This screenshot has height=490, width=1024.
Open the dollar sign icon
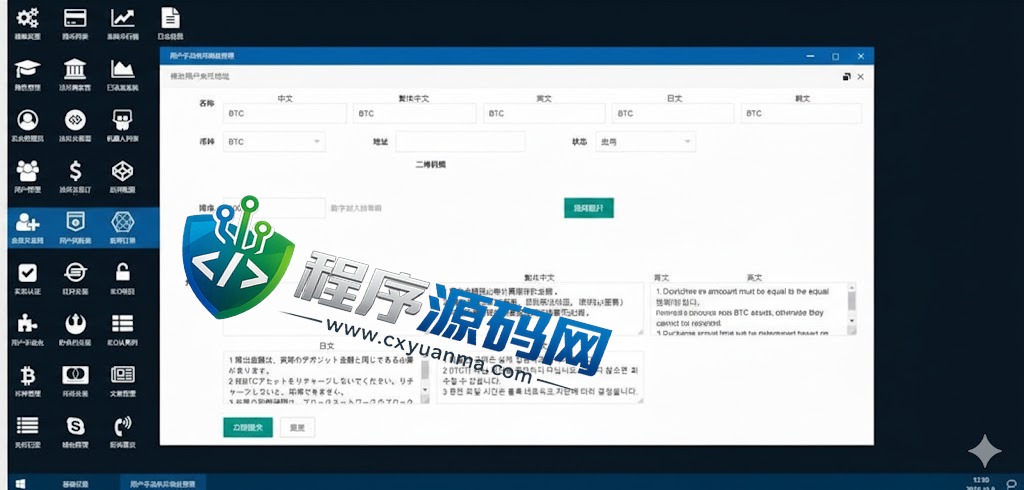[75, 171]
